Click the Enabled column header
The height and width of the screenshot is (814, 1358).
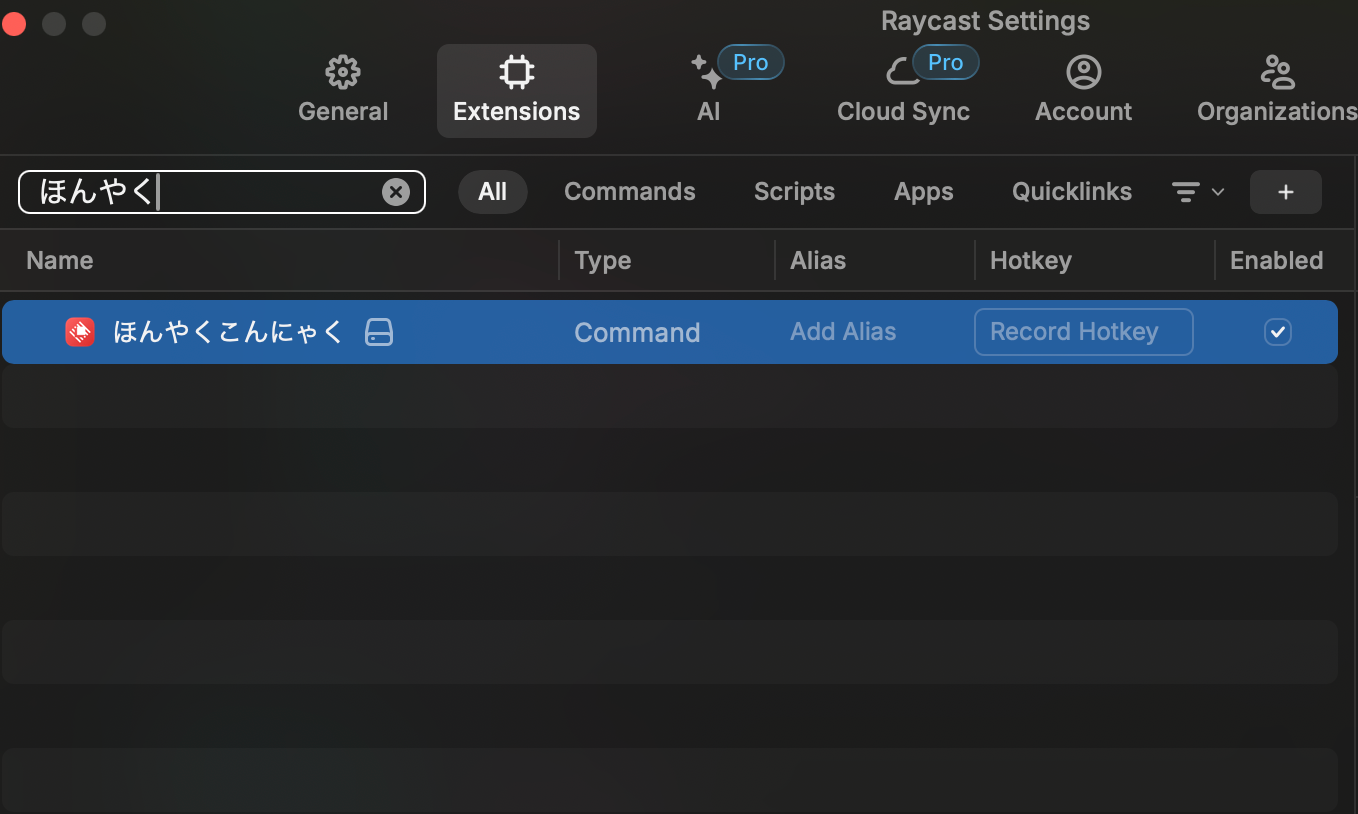click(x=1276, y=261)
